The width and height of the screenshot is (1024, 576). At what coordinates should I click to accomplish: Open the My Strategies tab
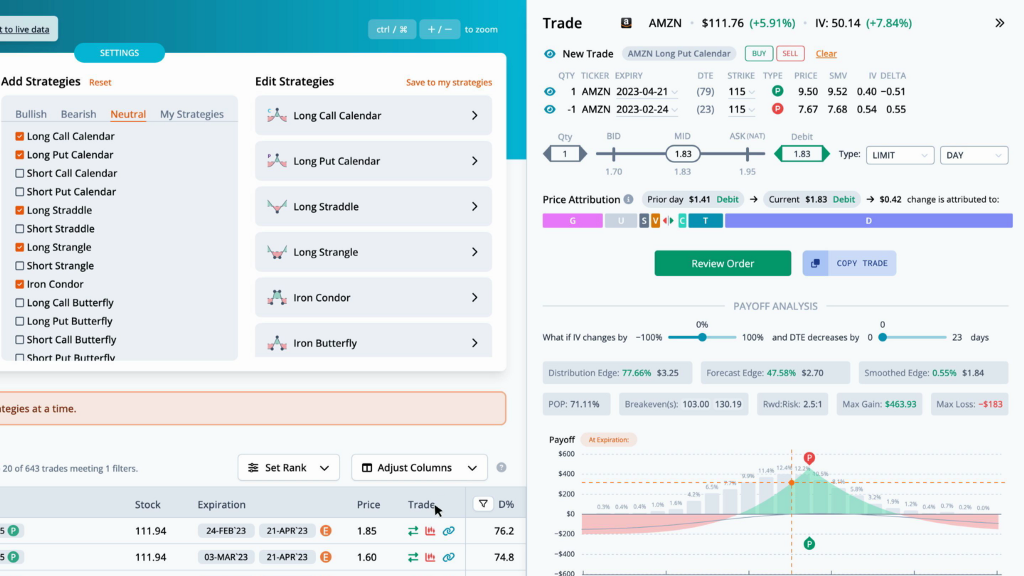click(191, 114)
